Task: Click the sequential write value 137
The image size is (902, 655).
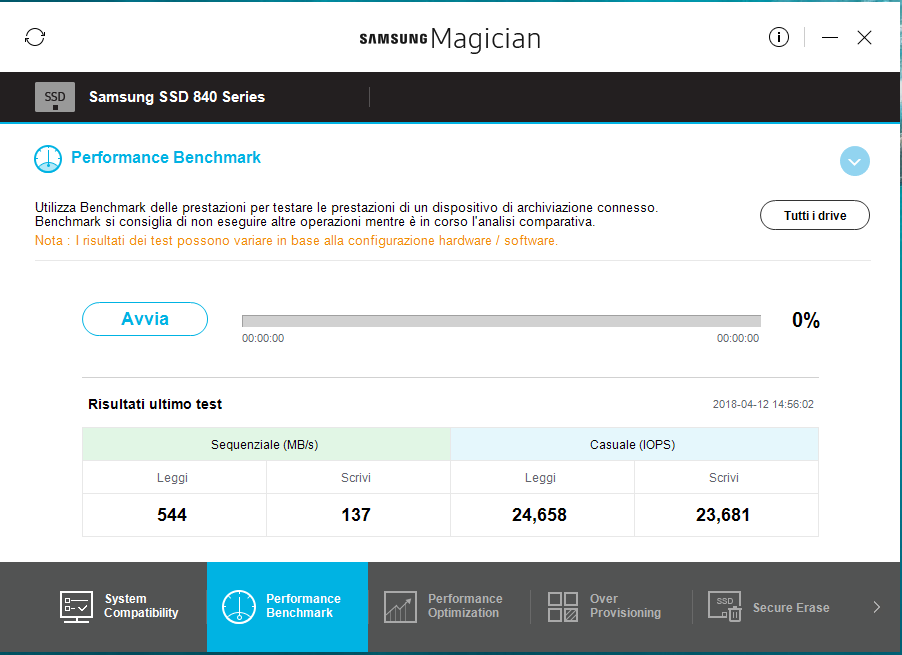Action: [356, 515]
